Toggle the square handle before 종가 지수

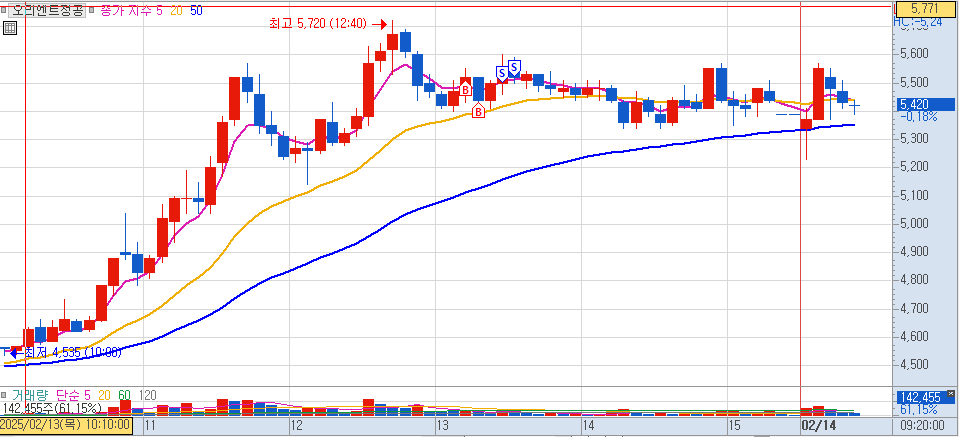click(92, 10)
